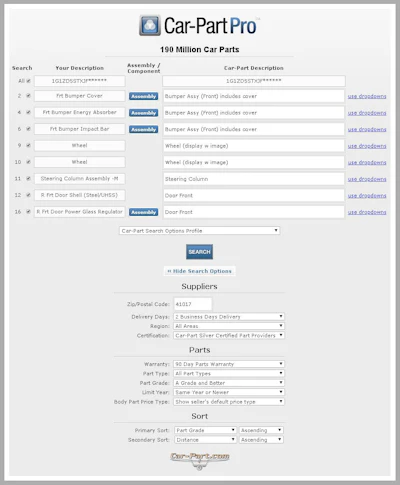400x485 pixels.
Task: Change Secondary Sort order Ascending dropdown
Action: tap(261, 440)
